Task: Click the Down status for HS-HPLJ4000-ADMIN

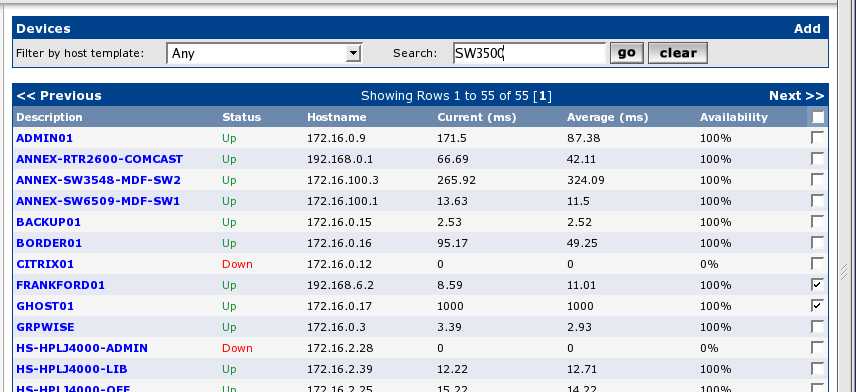Action: (x=237, y=348)
